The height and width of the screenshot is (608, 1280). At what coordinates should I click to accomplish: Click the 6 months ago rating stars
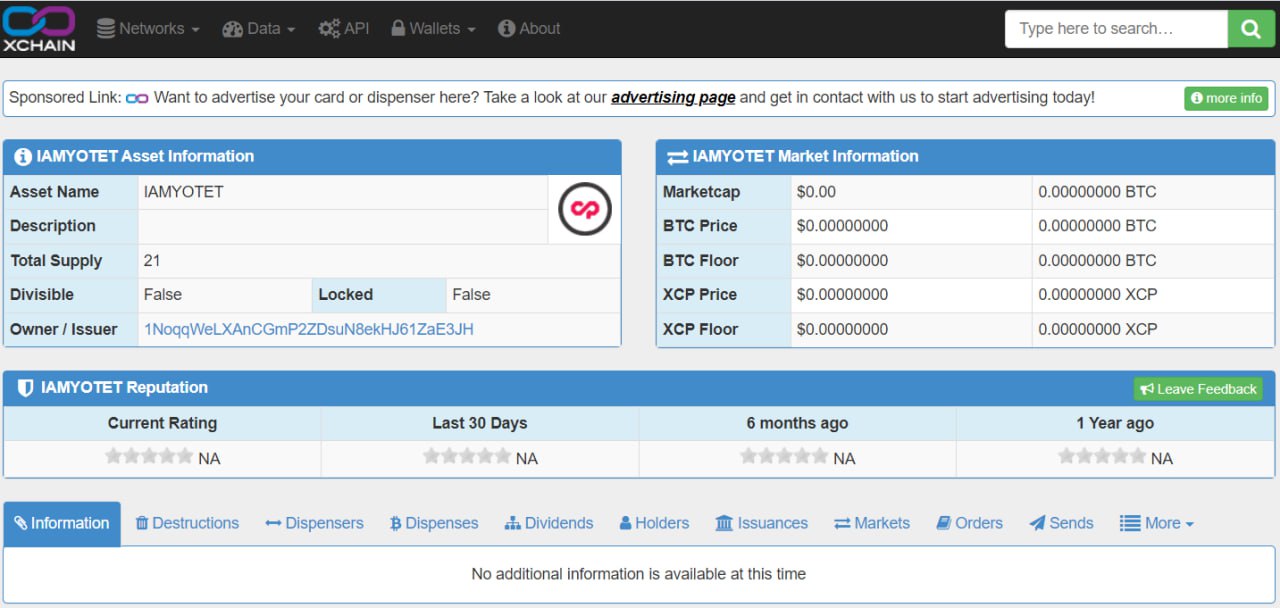pos(784,457)
